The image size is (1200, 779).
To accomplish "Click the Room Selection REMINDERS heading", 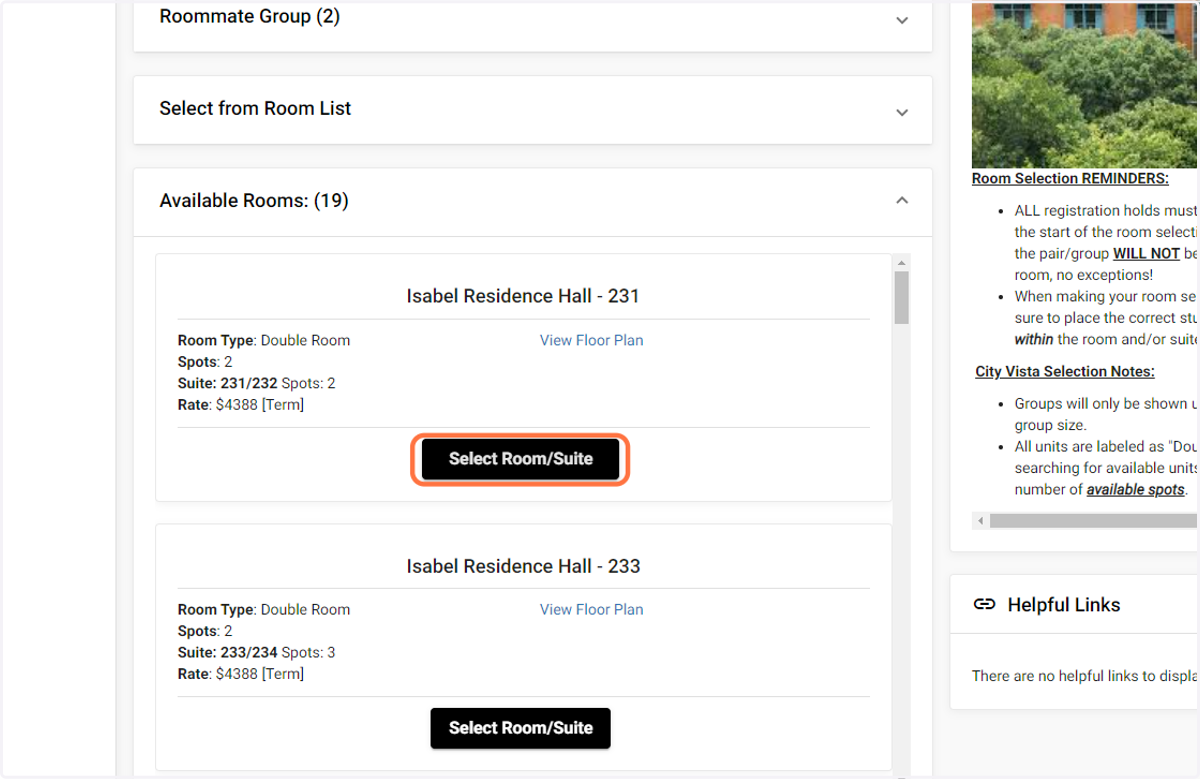I will click(1070, 178).
